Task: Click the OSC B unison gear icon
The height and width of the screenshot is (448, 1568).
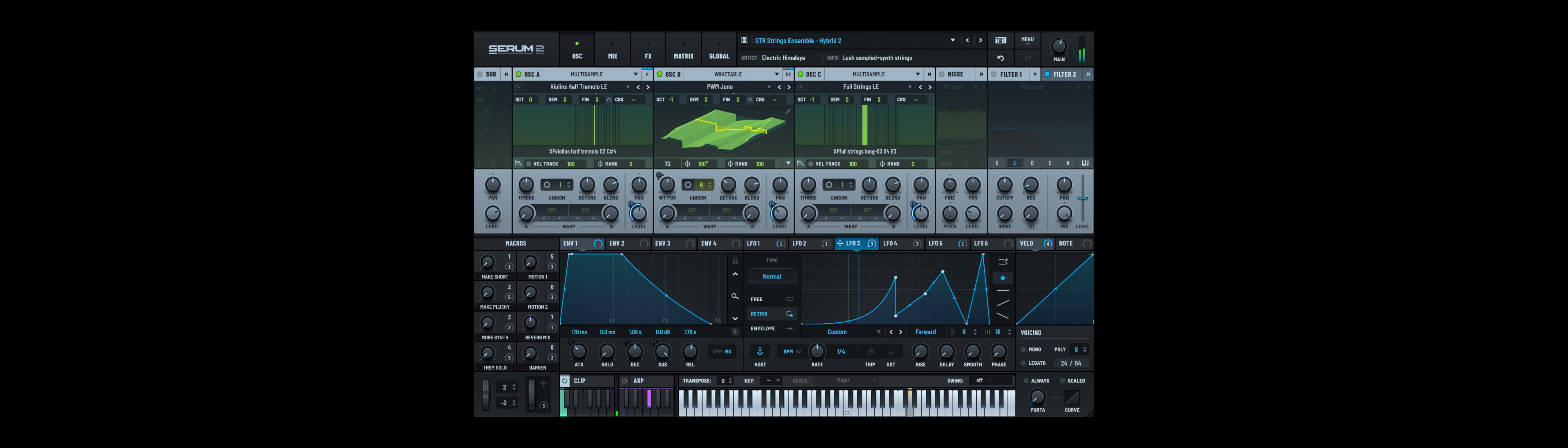Action: click(x=688, y=184)
